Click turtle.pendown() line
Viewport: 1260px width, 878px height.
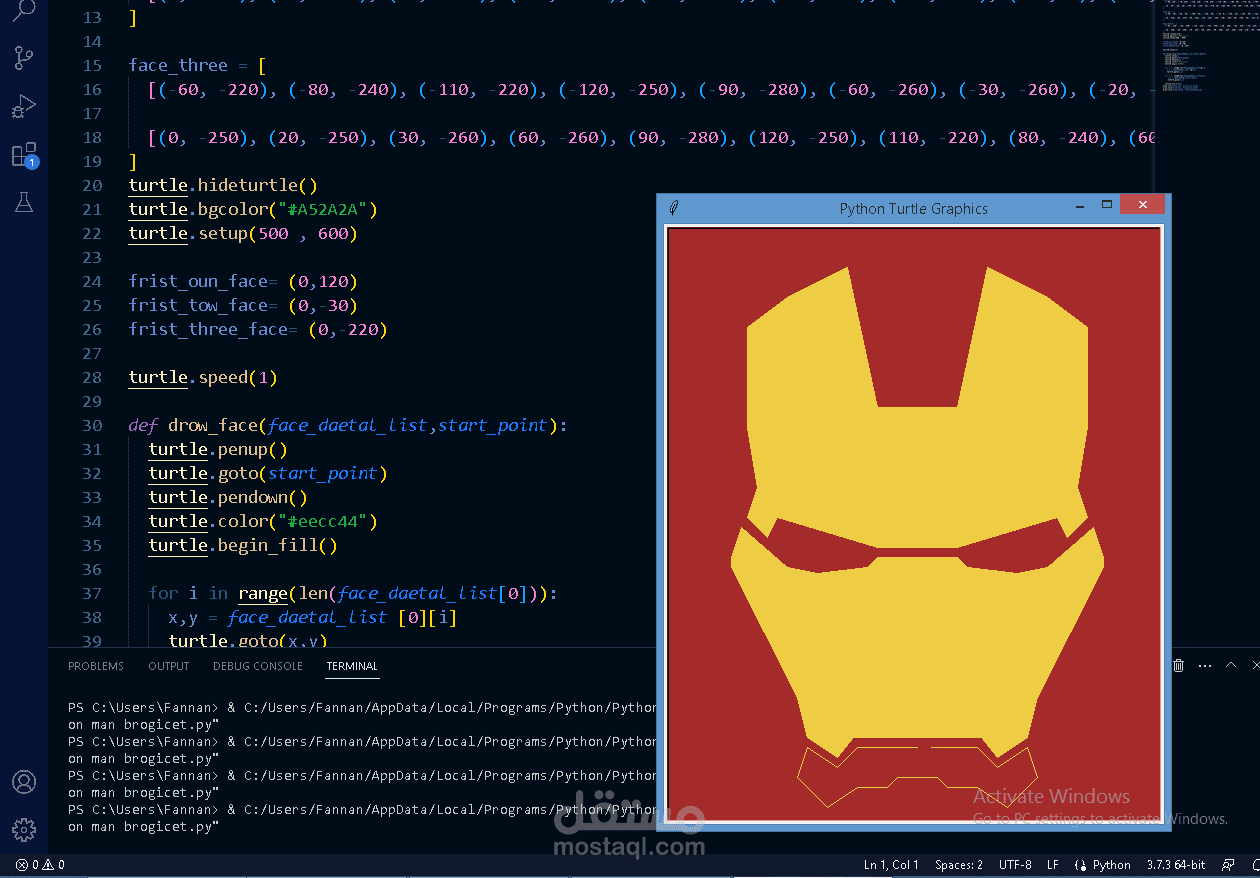[x=228, y=497]
